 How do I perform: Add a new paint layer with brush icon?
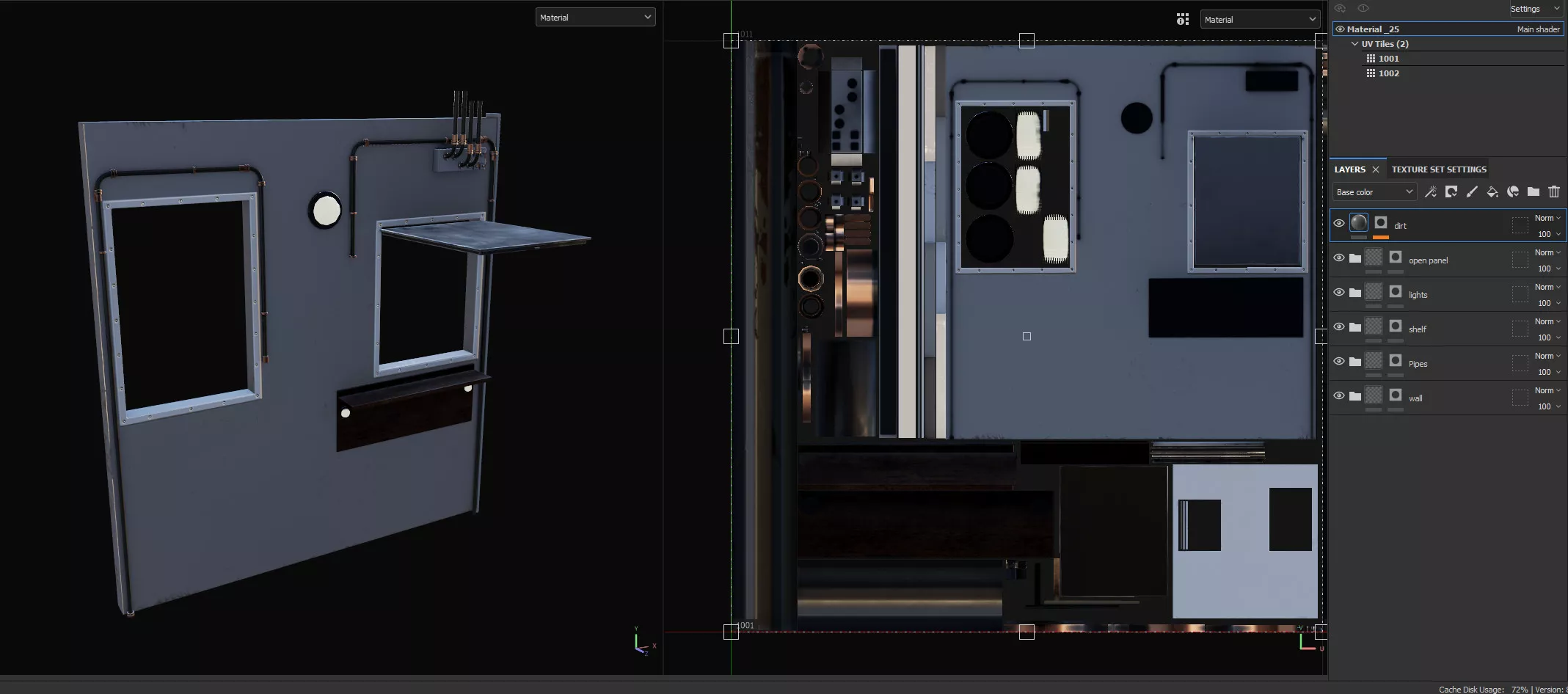(x=1471, y=192)
